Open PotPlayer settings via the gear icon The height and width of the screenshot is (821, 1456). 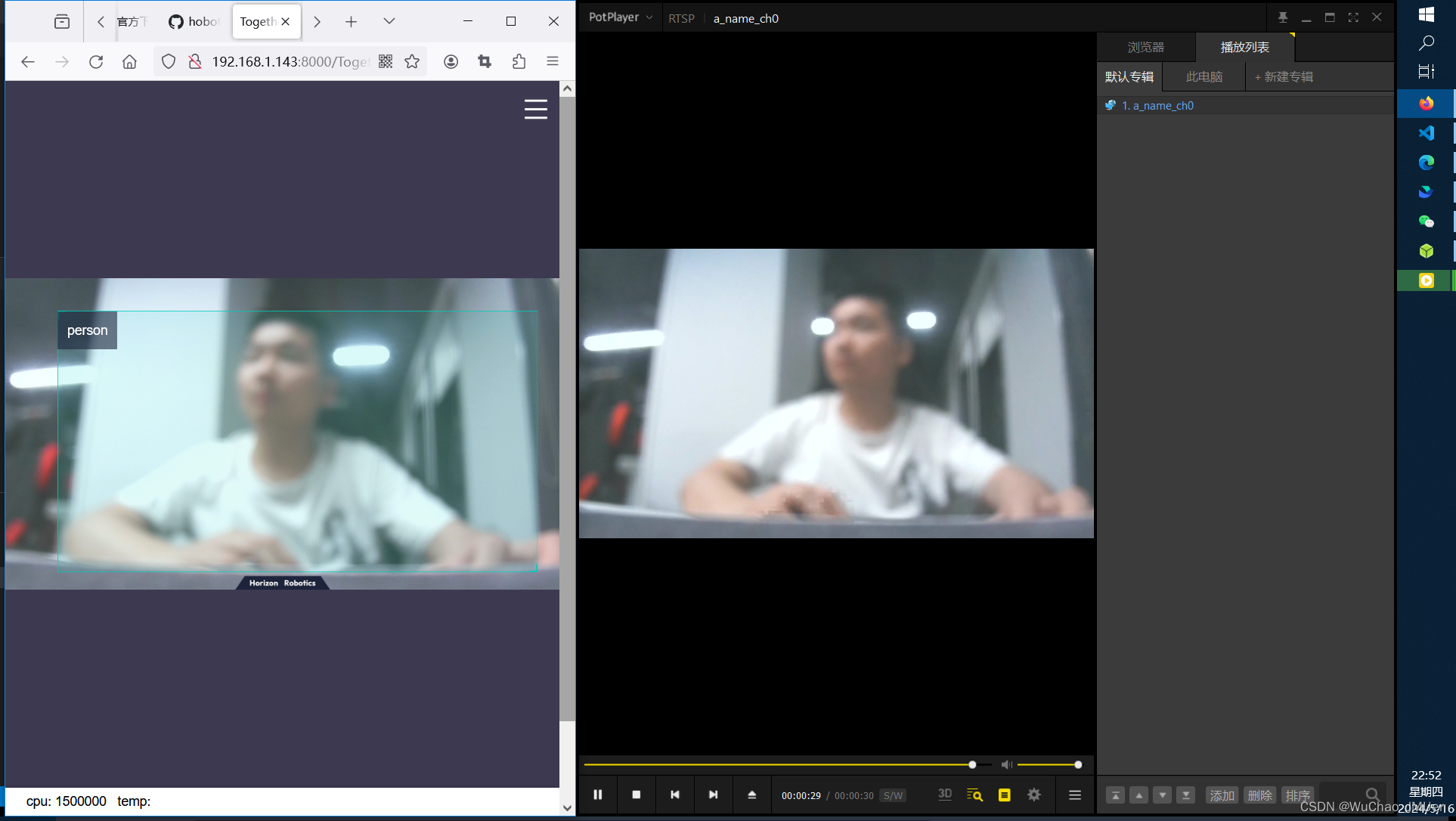pyautogui.click(x=1033, y=795)
